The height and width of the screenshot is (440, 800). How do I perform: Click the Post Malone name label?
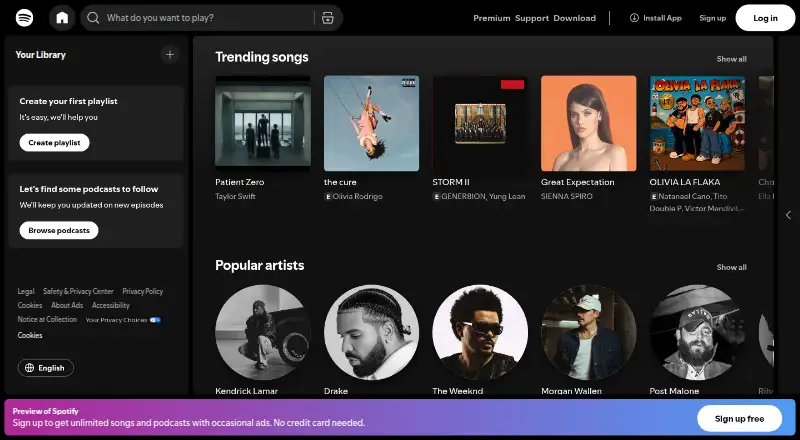point(674,391)
